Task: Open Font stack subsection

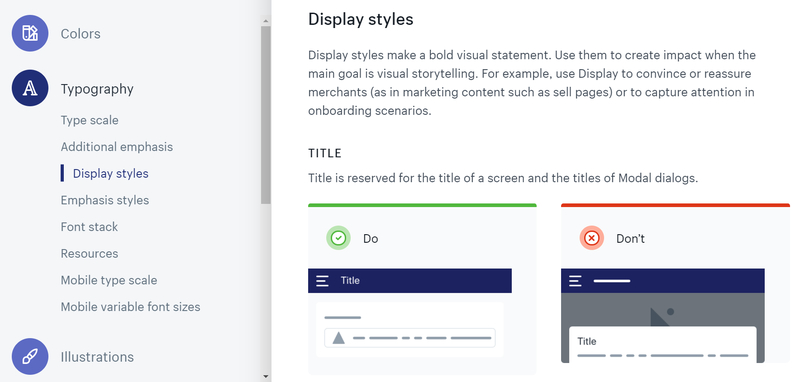Action: pos(89,226)
